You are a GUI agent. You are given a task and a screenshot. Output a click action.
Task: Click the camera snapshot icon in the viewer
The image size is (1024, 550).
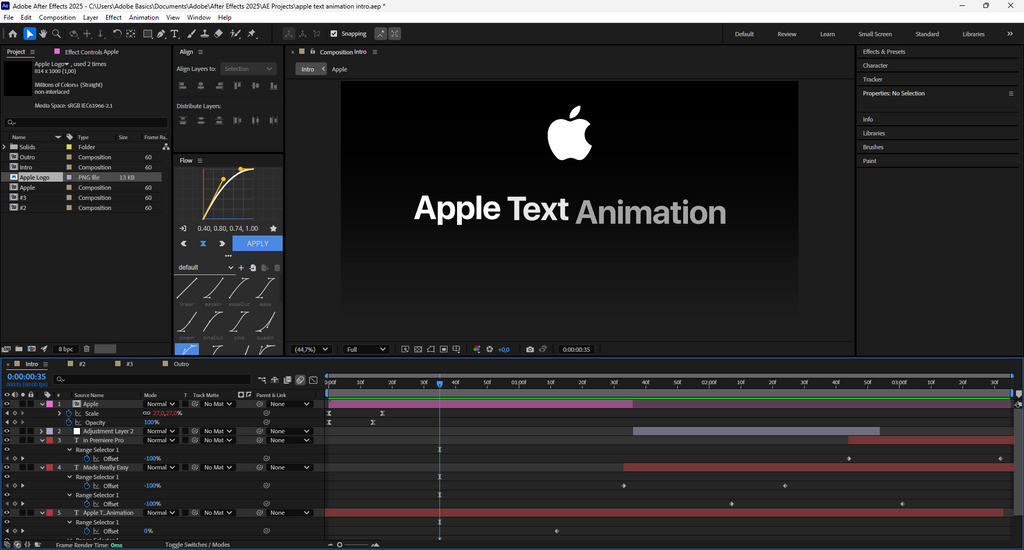click(x=530, y=349)
